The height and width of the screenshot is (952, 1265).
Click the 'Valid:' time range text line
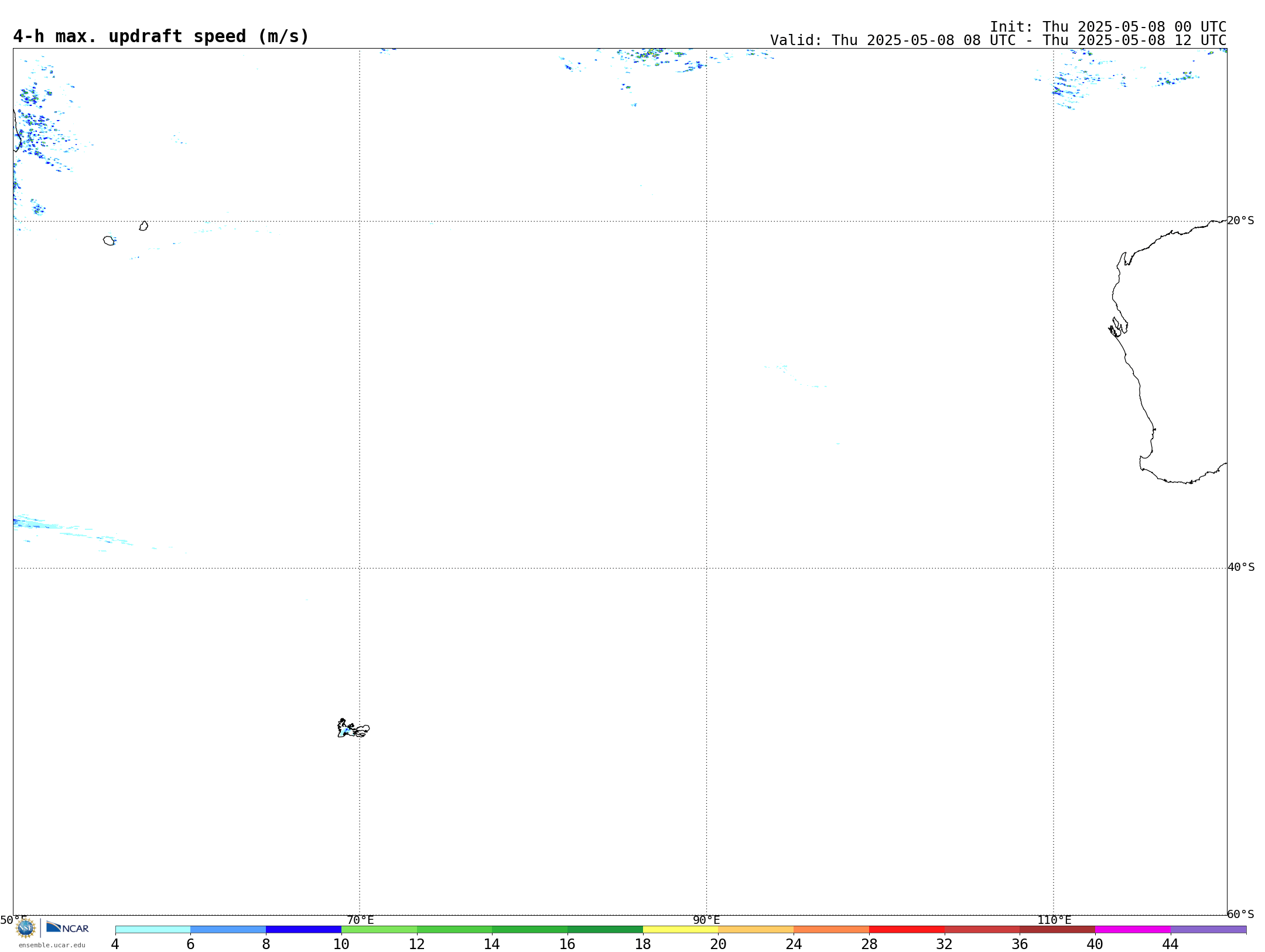click(998, 40)
